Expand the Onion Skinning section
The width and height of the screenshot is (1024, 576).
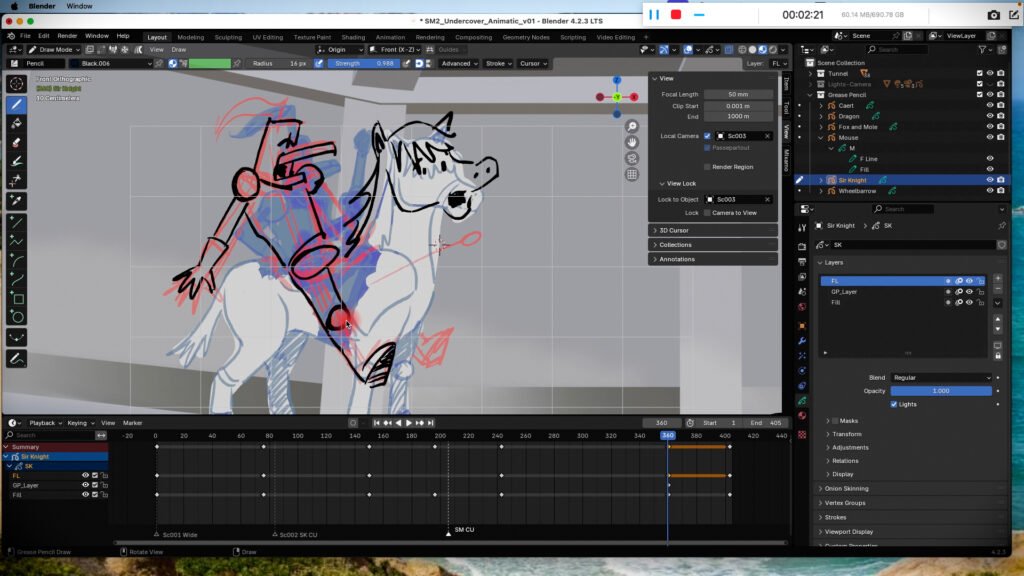pos(846,488)
